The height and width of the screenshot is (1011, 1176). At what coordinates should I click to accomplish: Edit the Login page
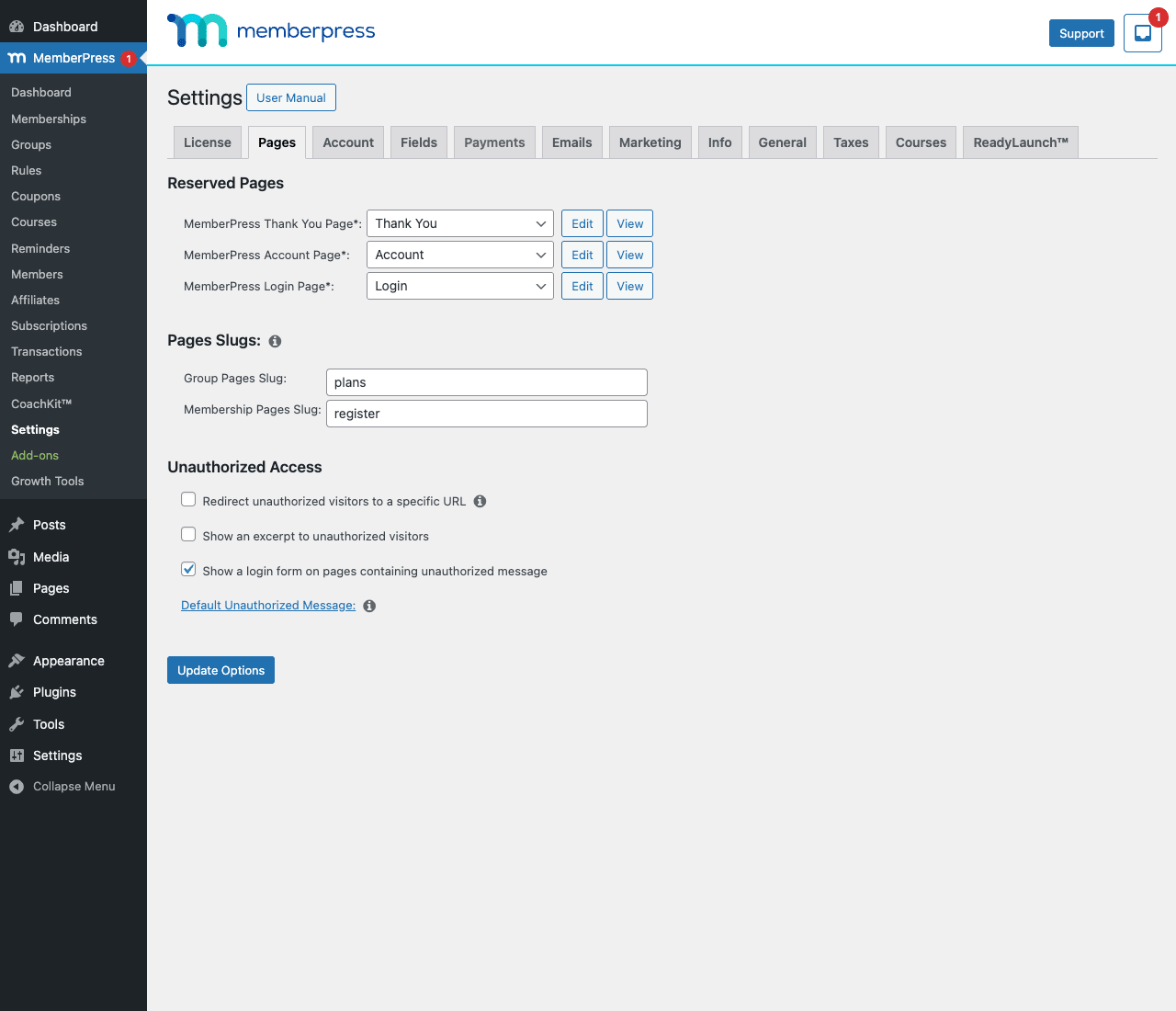click(x=582, y=286)
